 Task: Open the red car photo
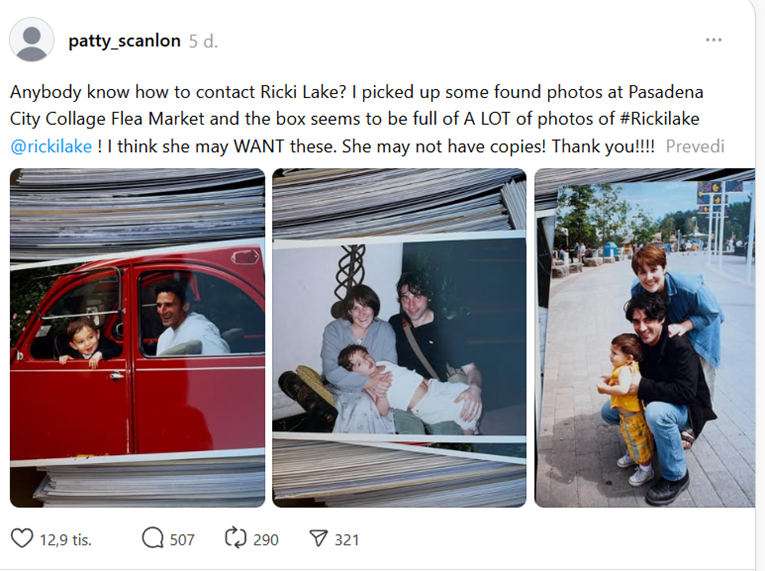[x=138, y=338]
